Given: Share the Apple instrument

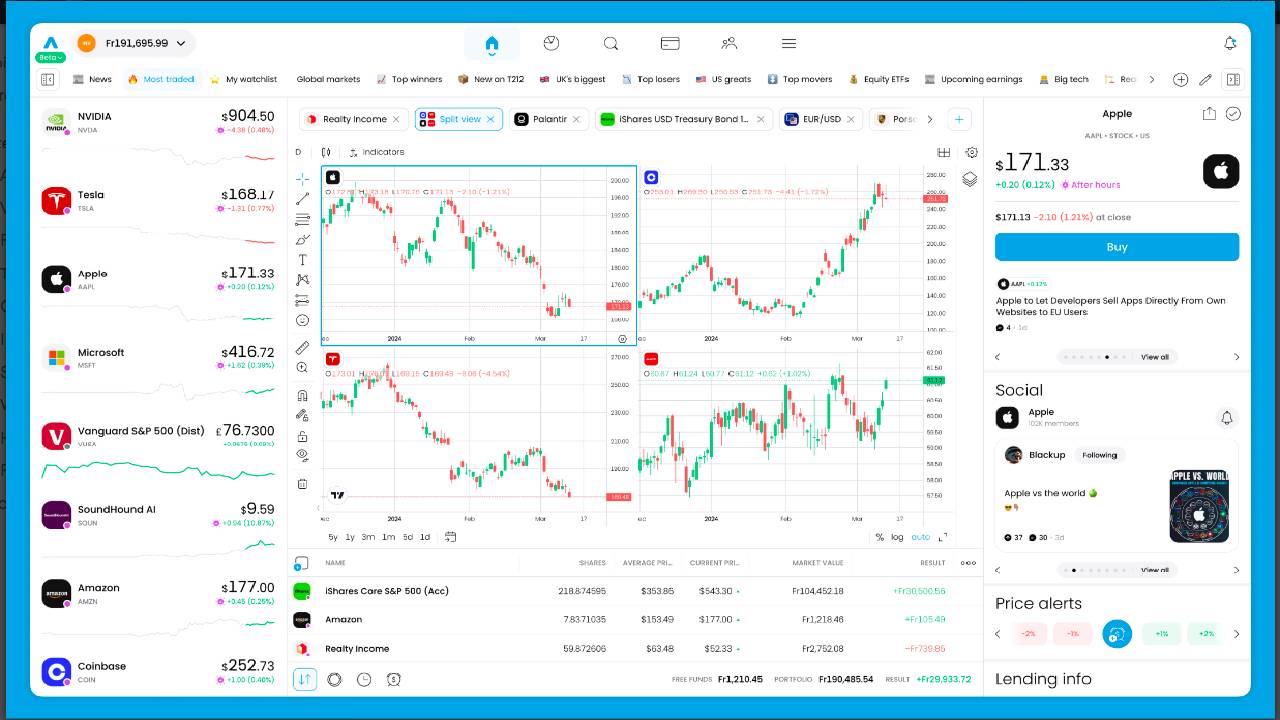Looking at the screenshot, I should (x=1209, y=114).
